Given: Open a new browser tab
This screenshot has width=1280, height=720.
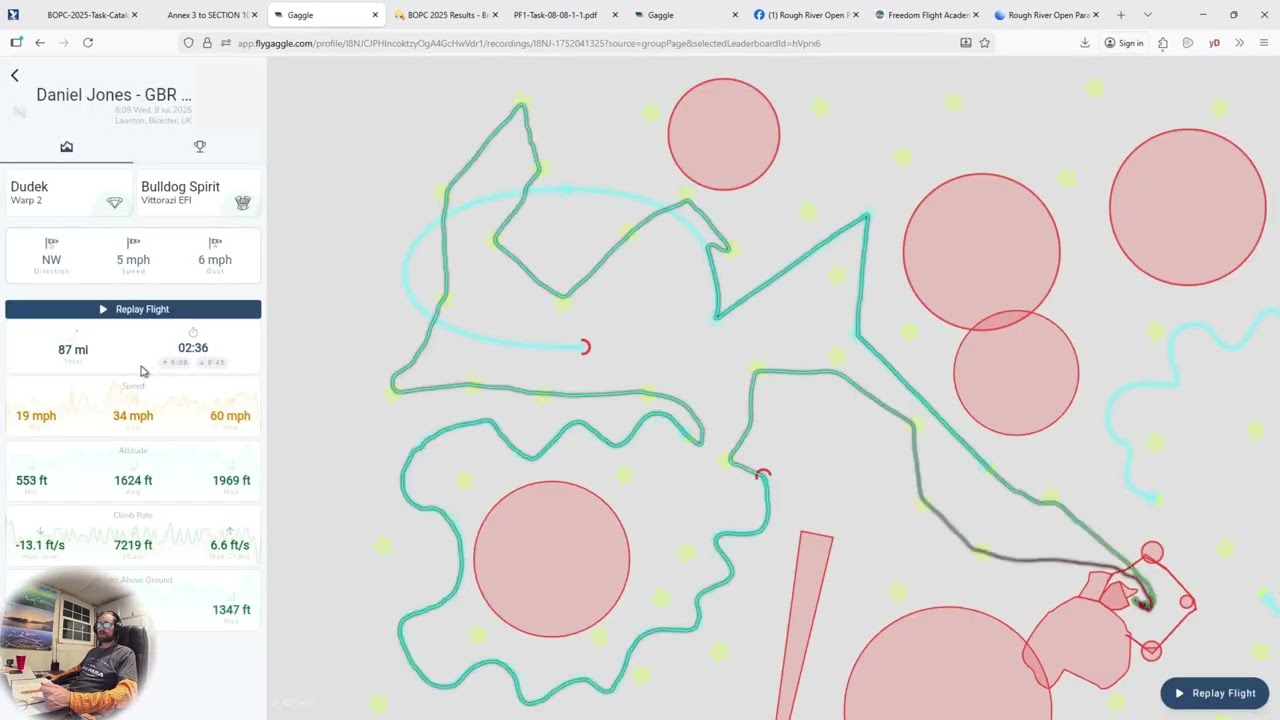Looking at the screenshot, I should coord(1121,15).
